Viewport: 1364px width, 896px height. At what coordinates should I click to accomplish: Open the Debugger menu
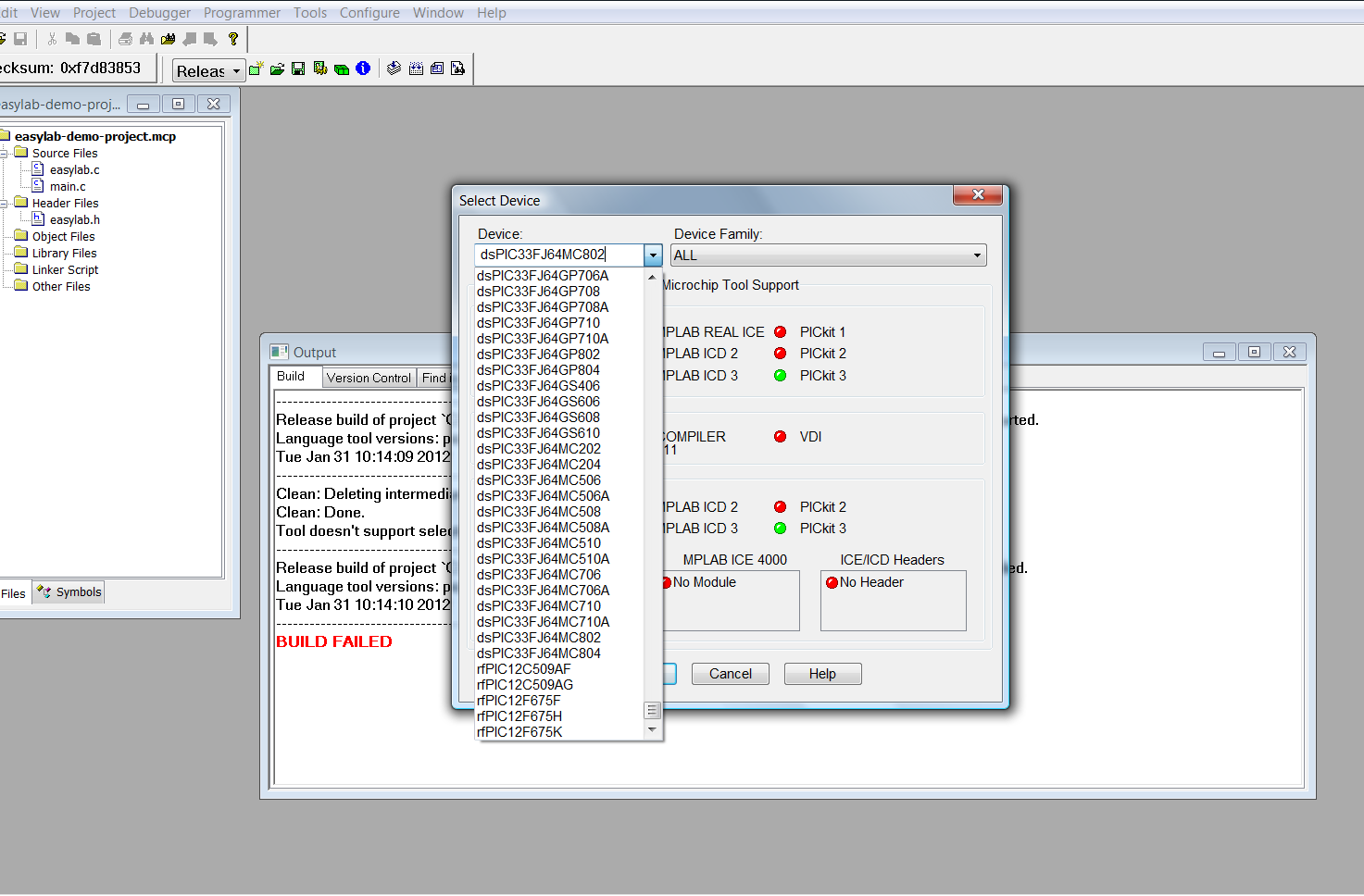(x=159, y=13)
